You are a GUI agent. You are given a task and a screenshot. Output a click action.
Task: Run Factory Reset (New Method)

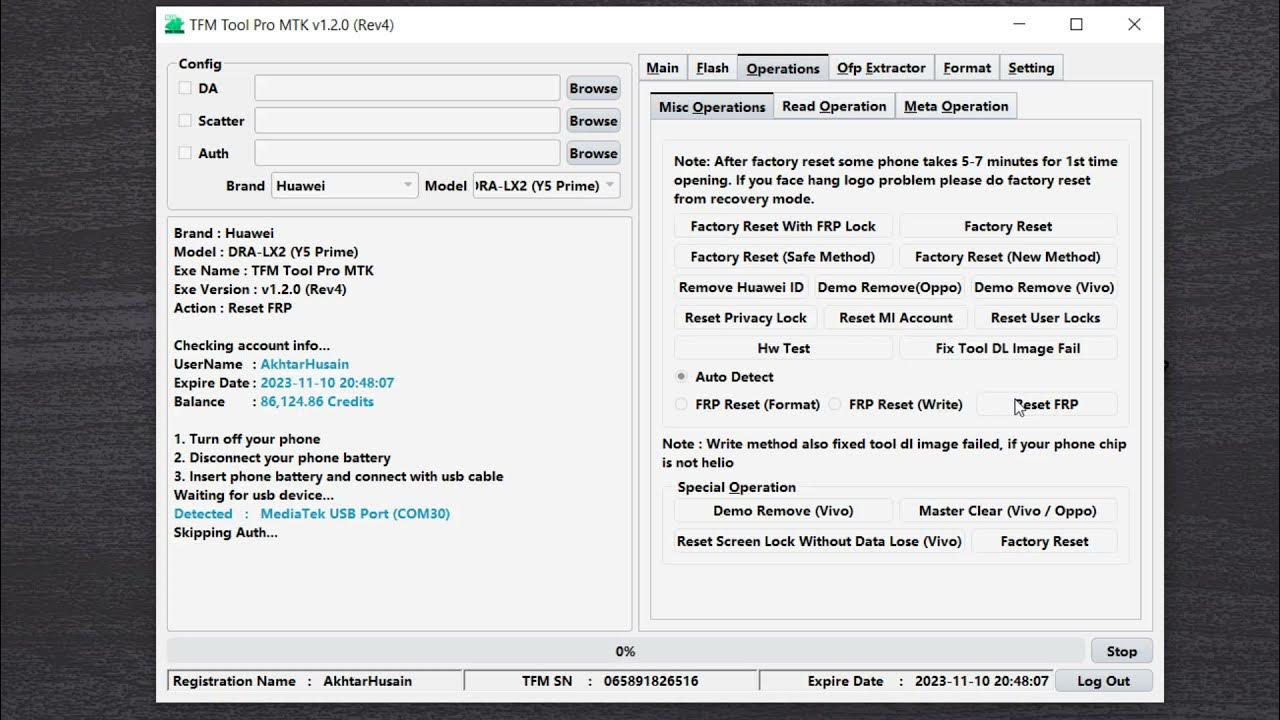(1008, 257)
